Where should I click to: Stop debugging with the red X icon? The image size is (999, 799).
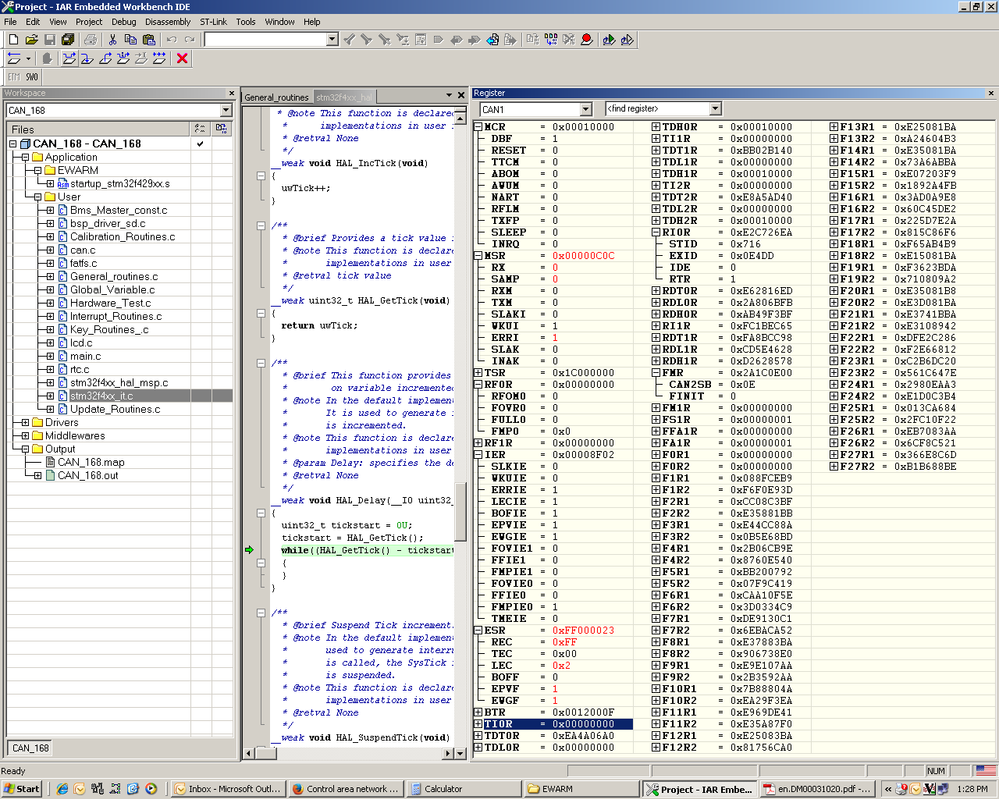[182, 59]
